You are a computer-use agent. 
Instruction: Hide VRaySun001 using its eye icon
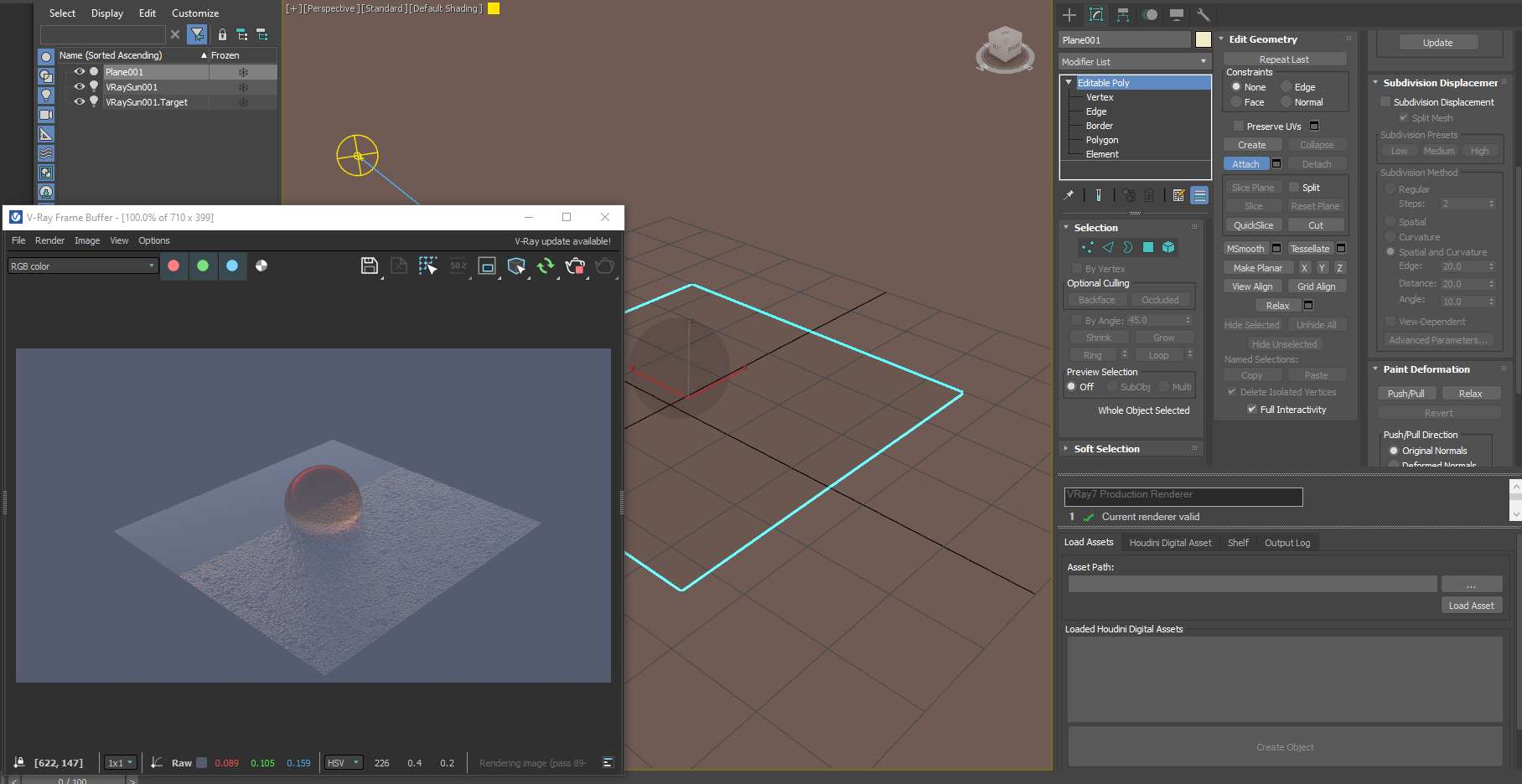pyautogui.click(x=80, y=87)
